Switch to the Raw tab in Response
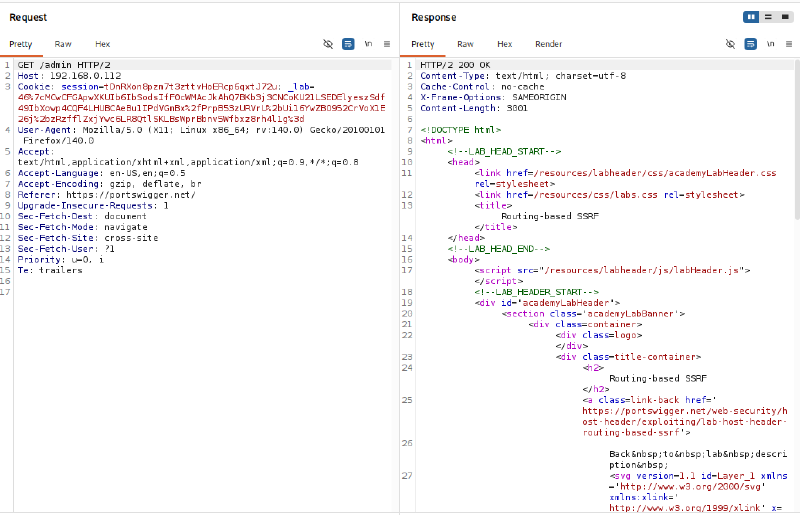800x515 pixels. (465, 44)
